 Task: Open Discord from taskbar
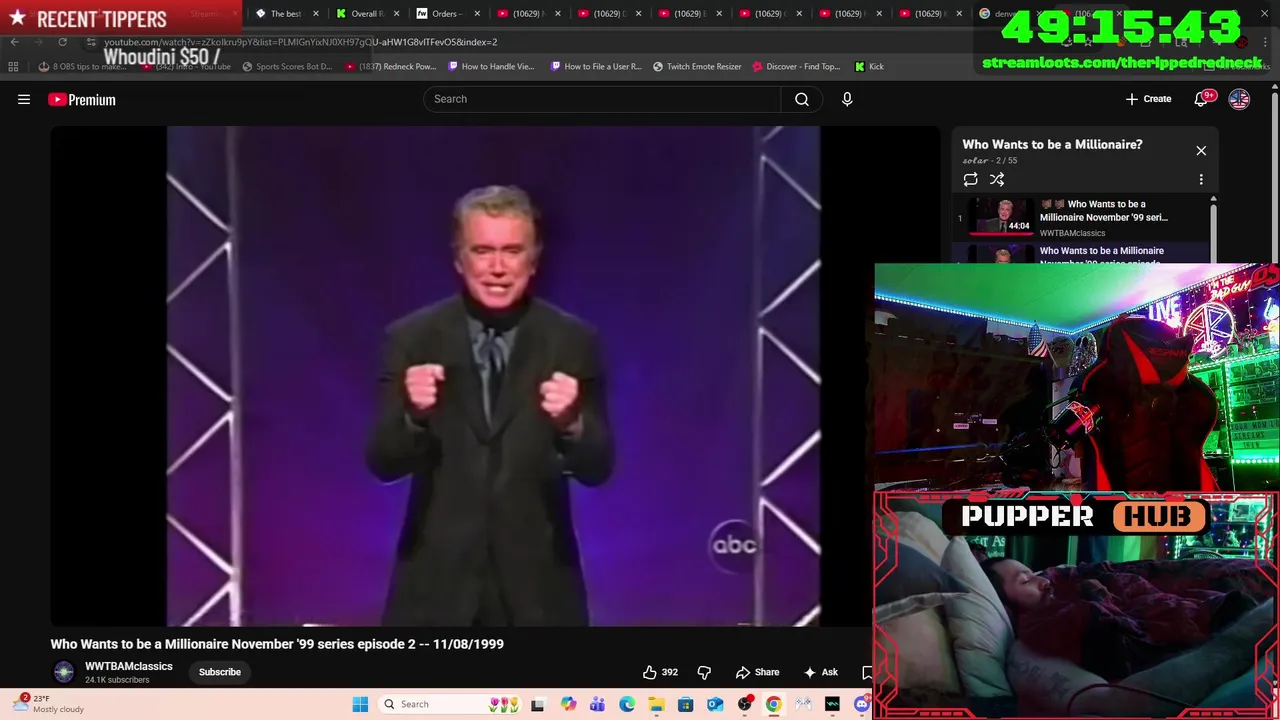pyautogui.click(x=862, y=704)
